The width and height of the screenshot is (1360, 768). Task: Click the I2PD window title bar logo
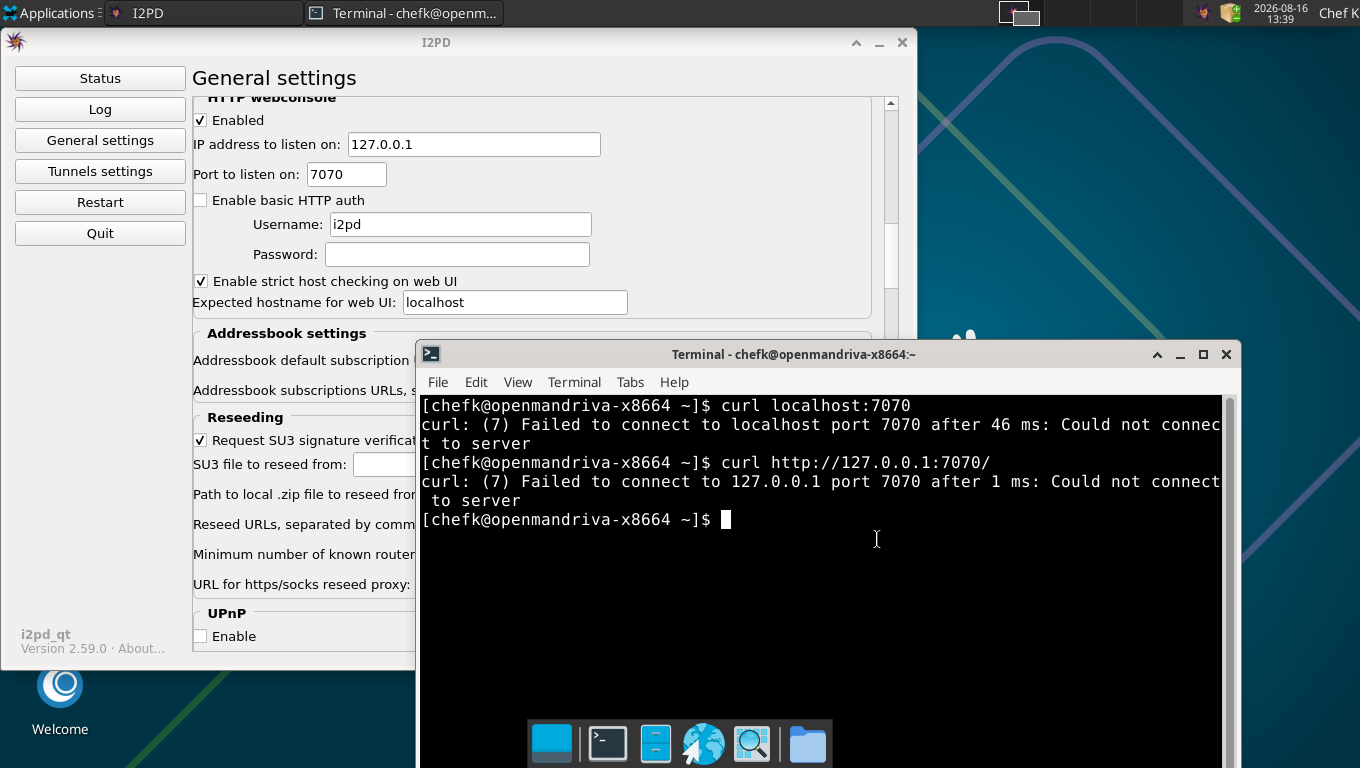[15, 42]
